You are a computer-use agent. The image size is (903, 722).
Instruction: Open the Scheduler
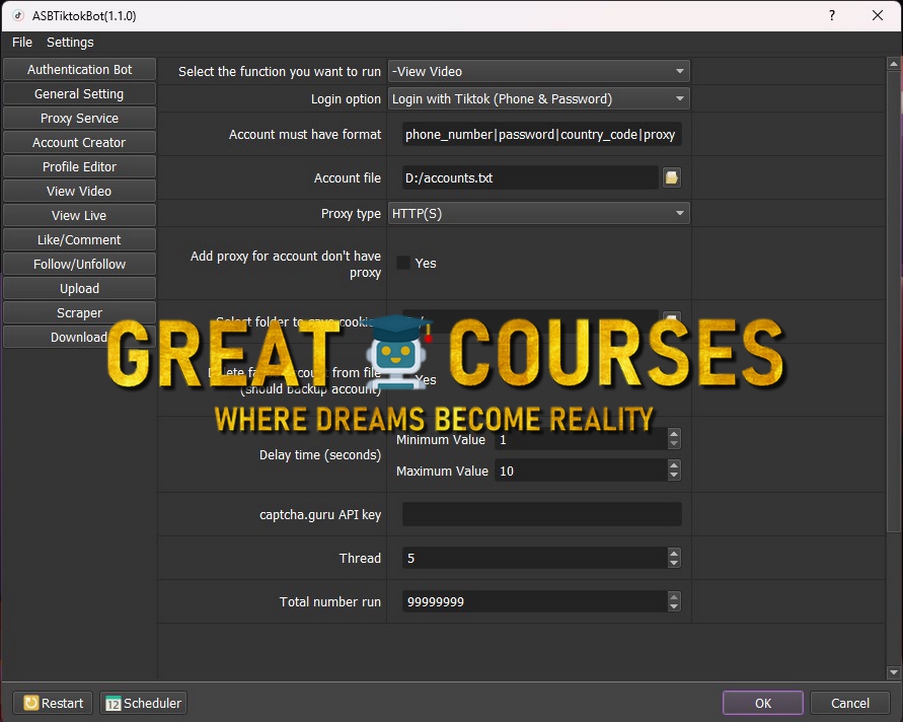click(x=143, y=703)
